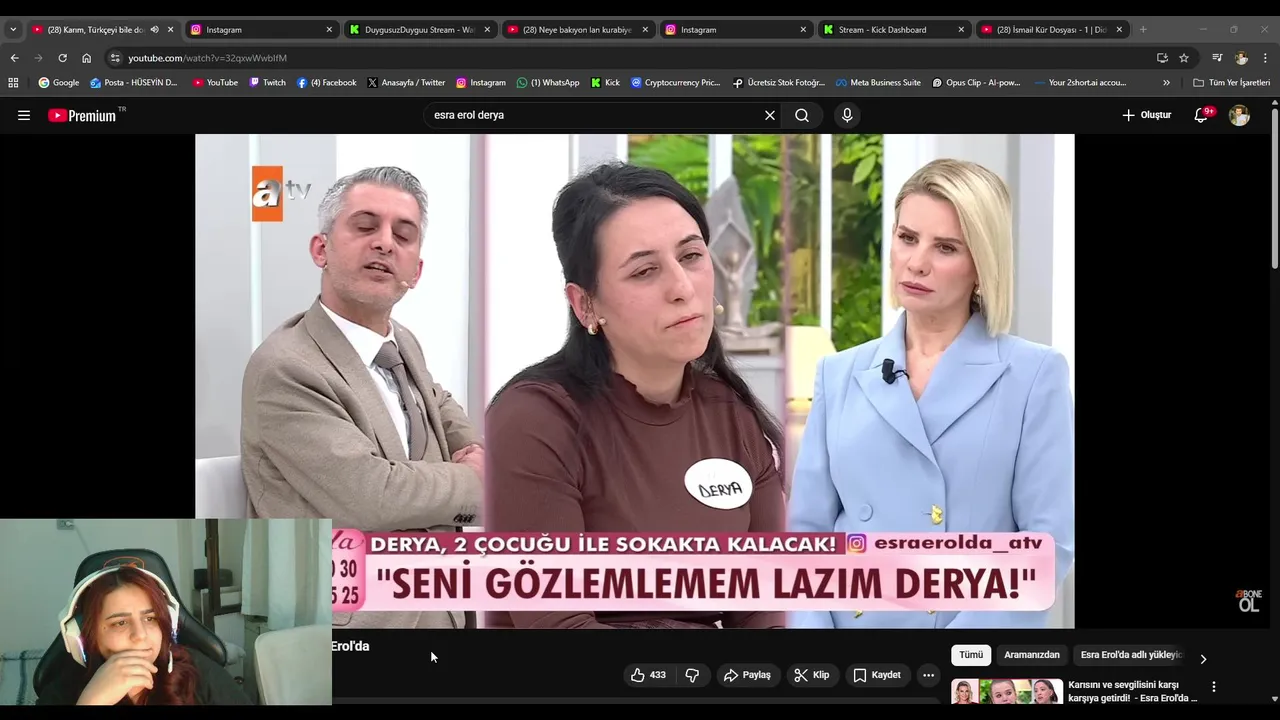1280x720 pixels.
Task: Open the title Karısını ve sevgilisini karşı karşıya getirdi
Action: [1132, 691]
